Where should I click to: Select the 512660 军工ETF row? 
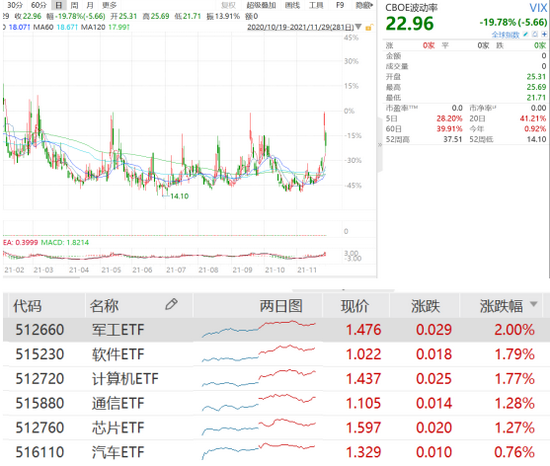click(x=276, y=330)
